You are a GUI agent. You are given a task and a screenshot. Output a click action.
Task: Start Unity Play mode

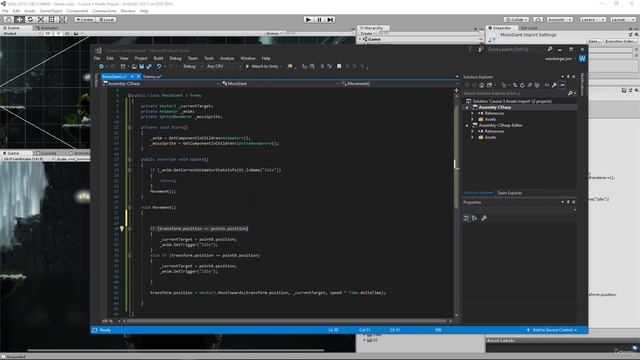click(x=309, y=19)
